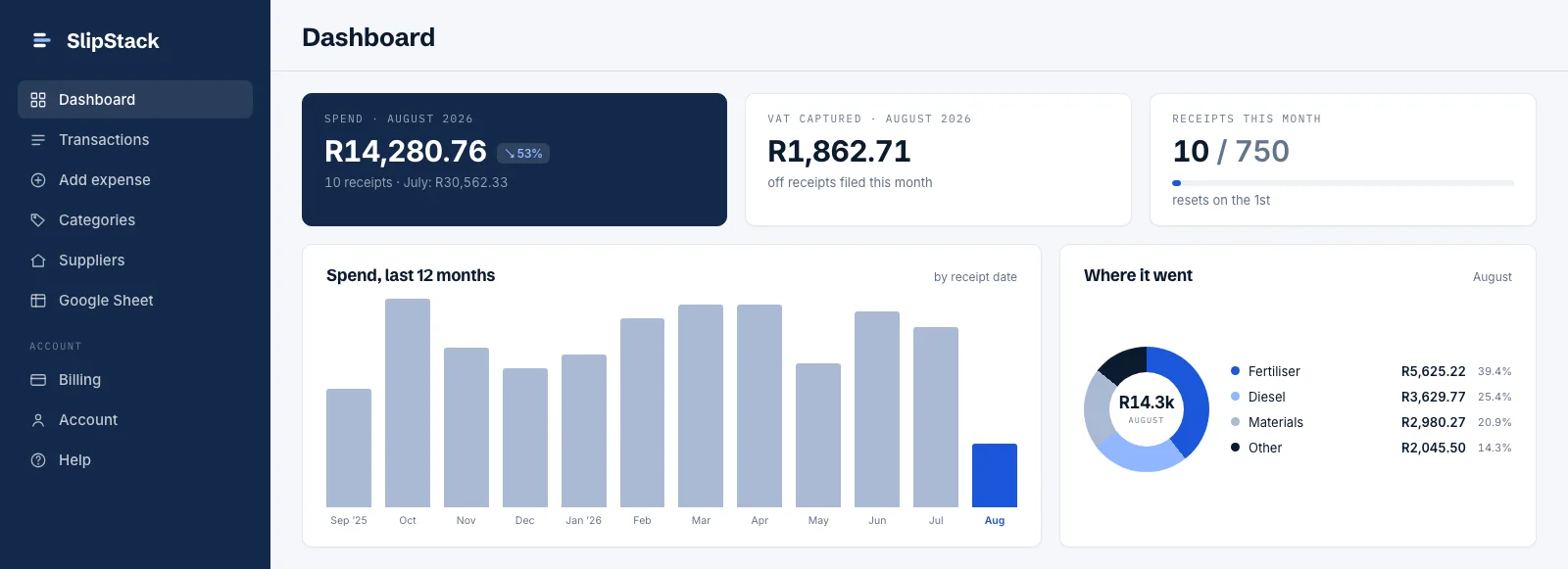Click the Categories tag icon
Image resolution: width=1568 pixels, height=569 pixels.
coord(38,220)
